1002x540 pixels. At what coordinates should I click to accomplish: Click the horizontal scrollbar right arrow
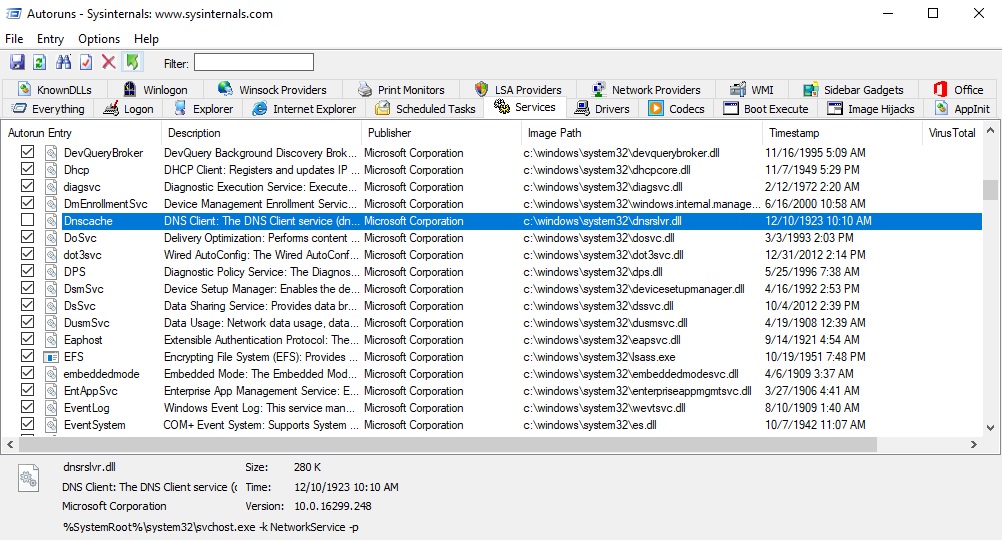974,444
